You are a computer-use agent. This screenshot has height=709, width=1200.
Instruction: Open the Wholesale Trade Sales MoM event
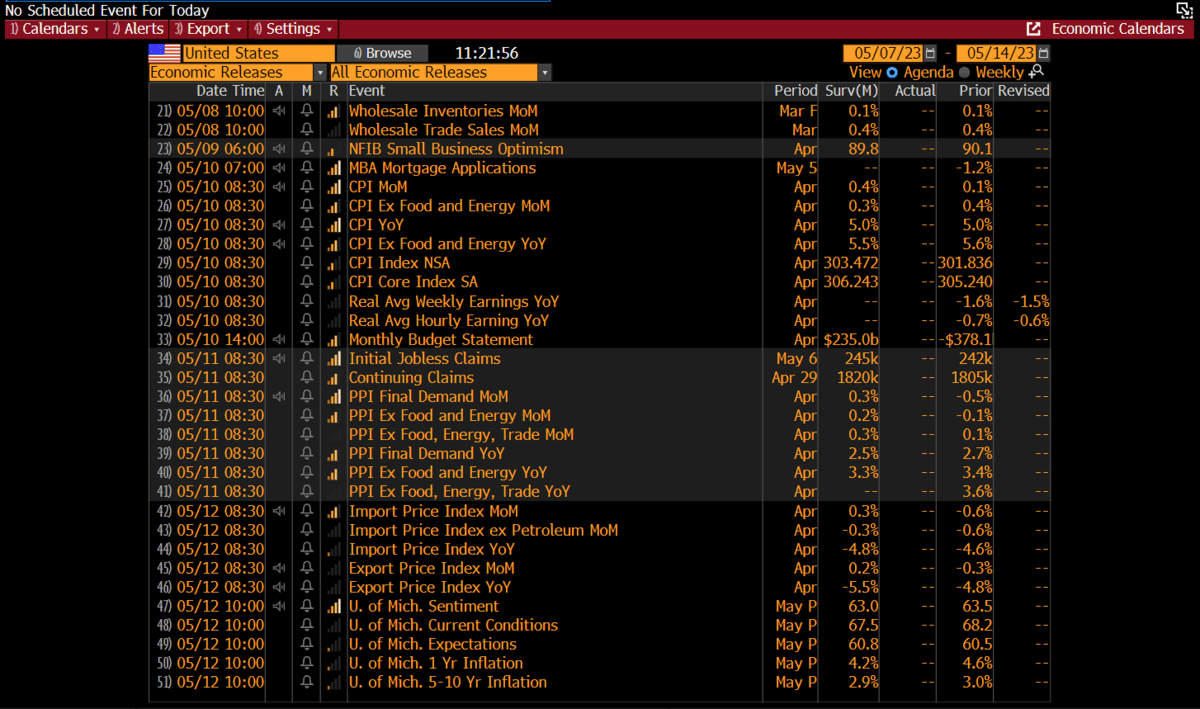tap(443, 130)
